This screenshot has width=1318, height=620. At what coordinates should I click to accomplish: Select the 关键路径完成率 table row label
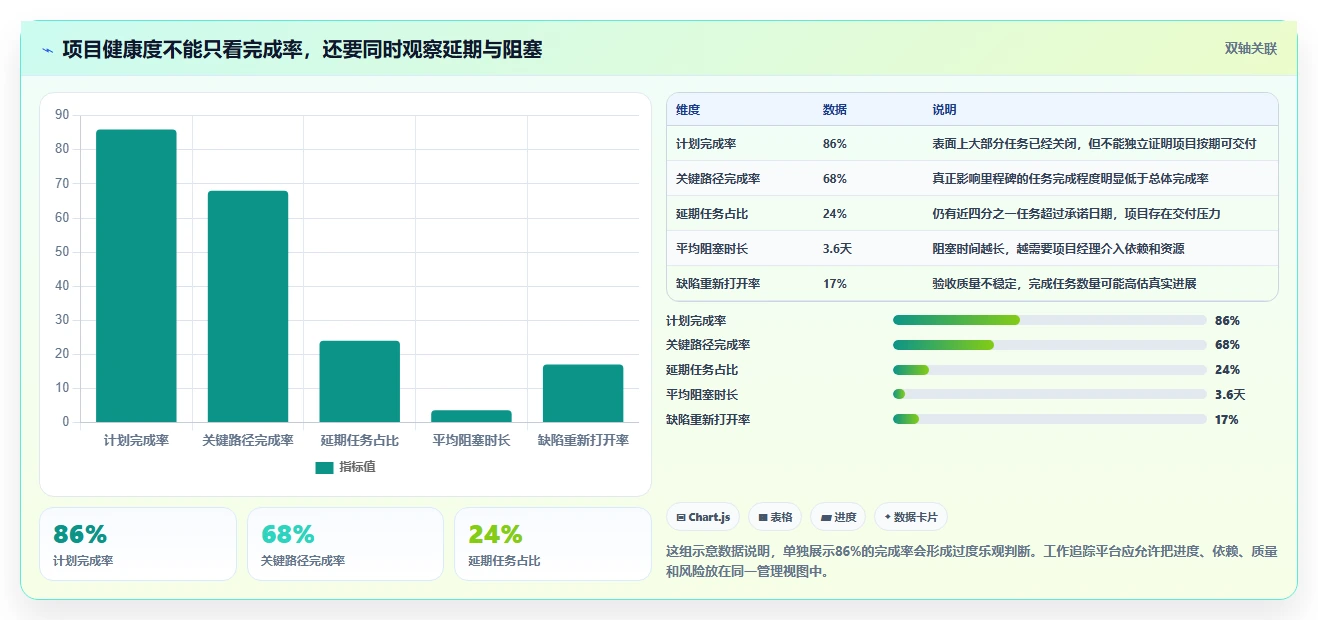(x=718, y=179)
